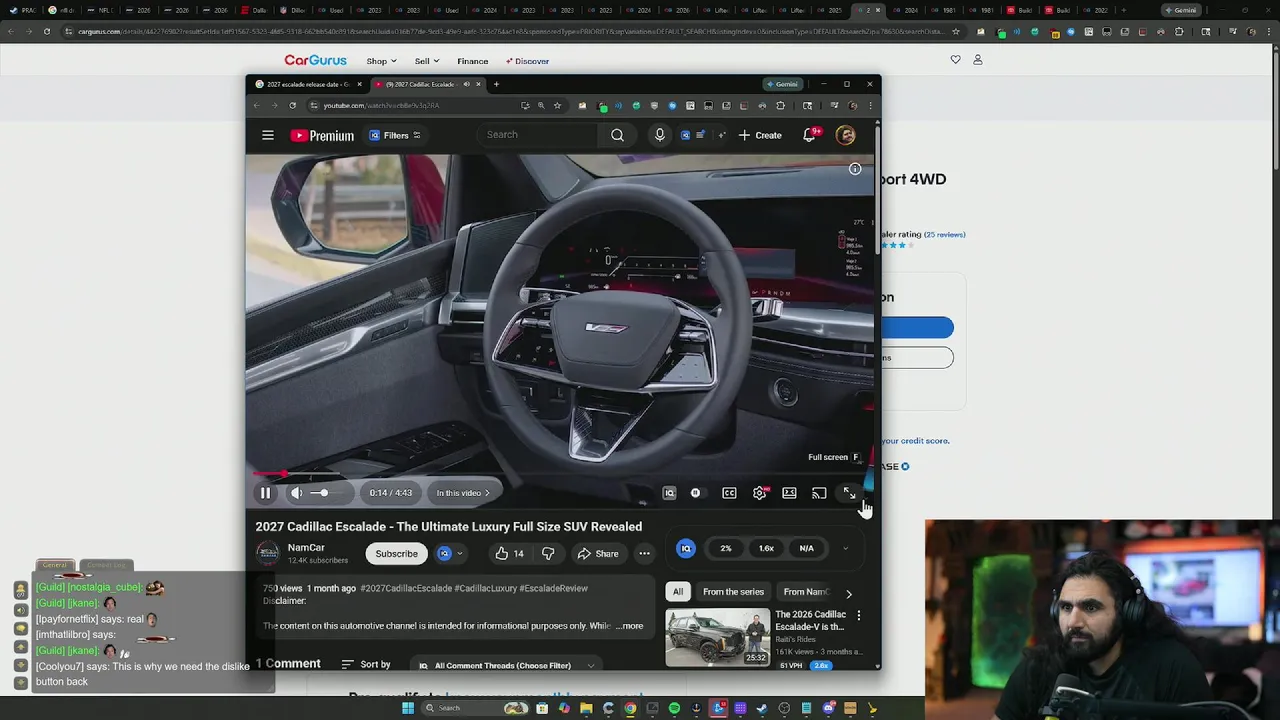This screenshot has height=720, width=1280.
Task: Pause the YouTube video
Action: pyautogui.click(x=265, y=493)
